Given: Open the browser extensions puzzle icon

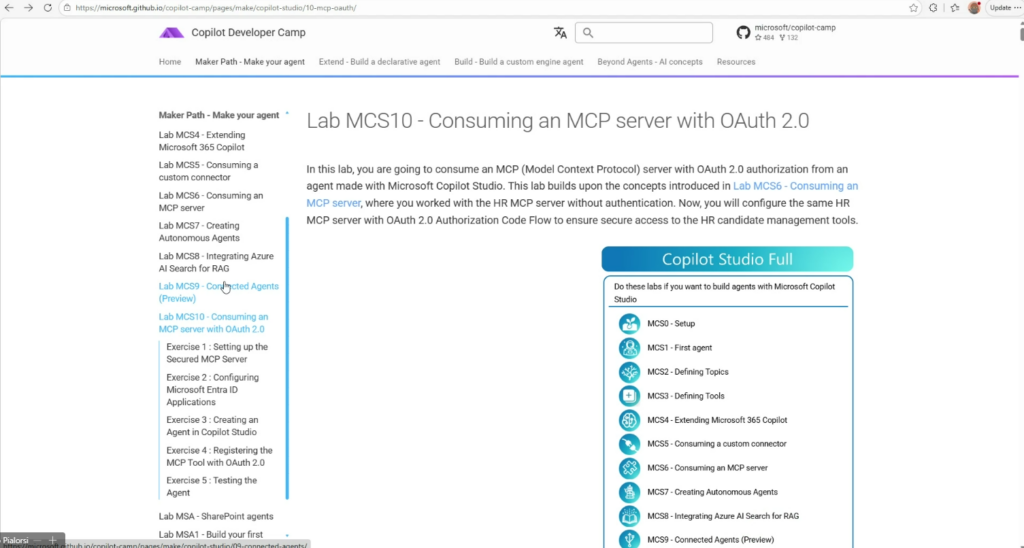Looking at the screenshot, I should tap(933, 8).
